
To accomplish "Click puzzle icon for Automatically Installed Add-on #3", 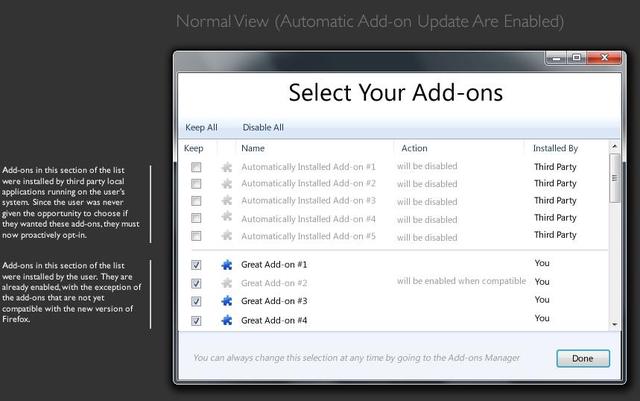I will pyautogui.click(x=227, y=201).
